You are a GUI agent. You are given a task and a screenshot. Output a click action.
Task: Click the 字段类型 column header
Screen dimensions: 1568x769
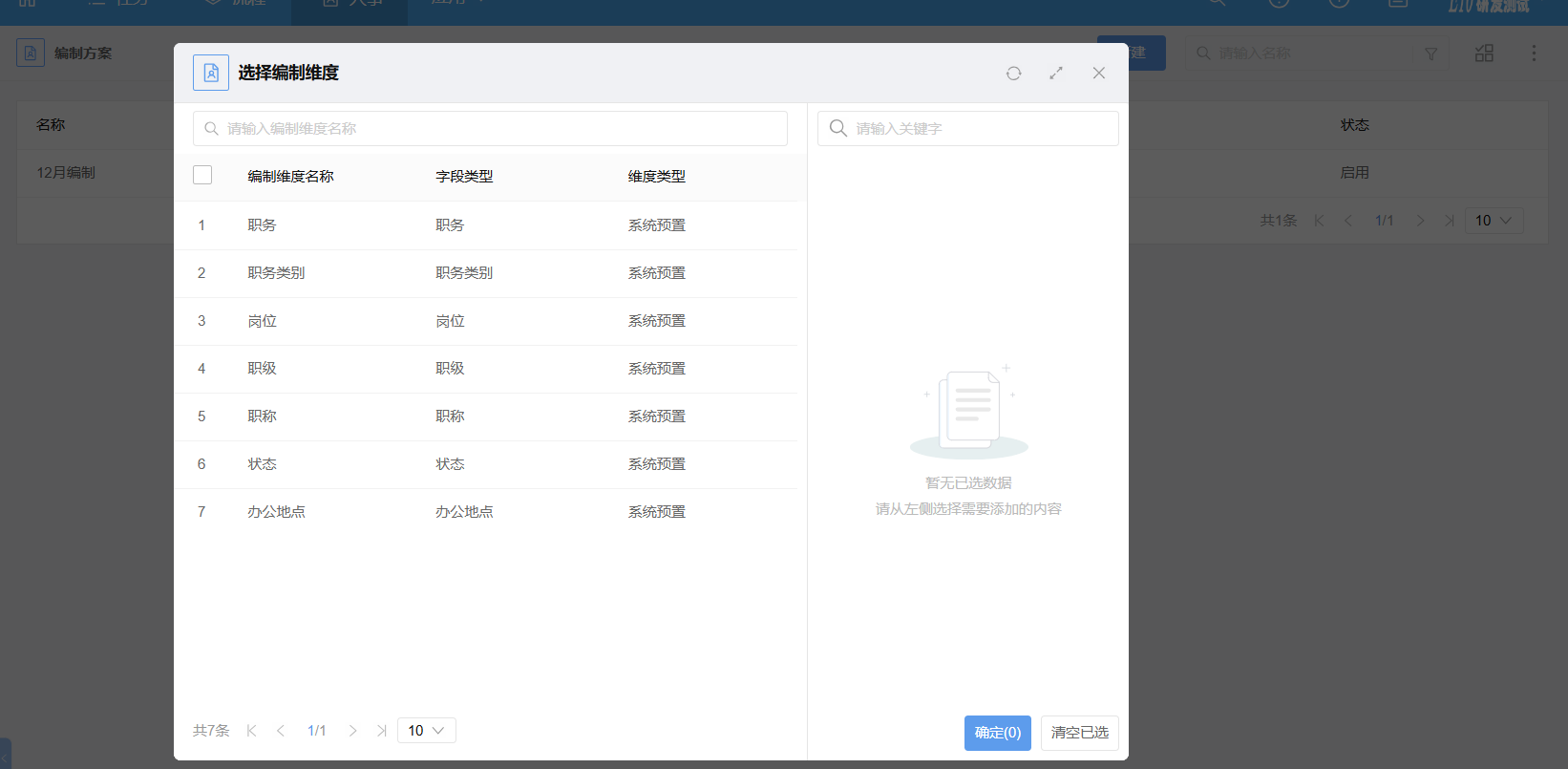click(x=464, y=177)
